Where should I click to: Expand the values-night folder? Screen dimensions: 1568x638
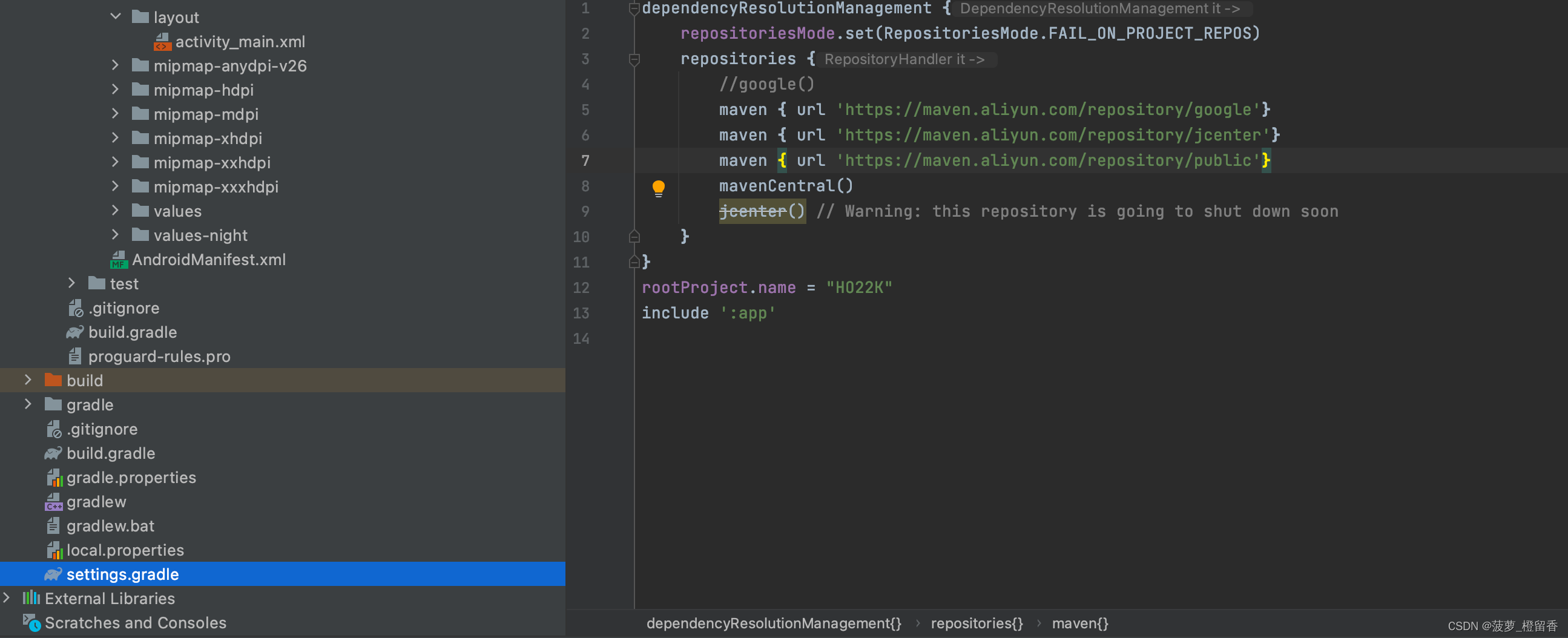(116, 235)
